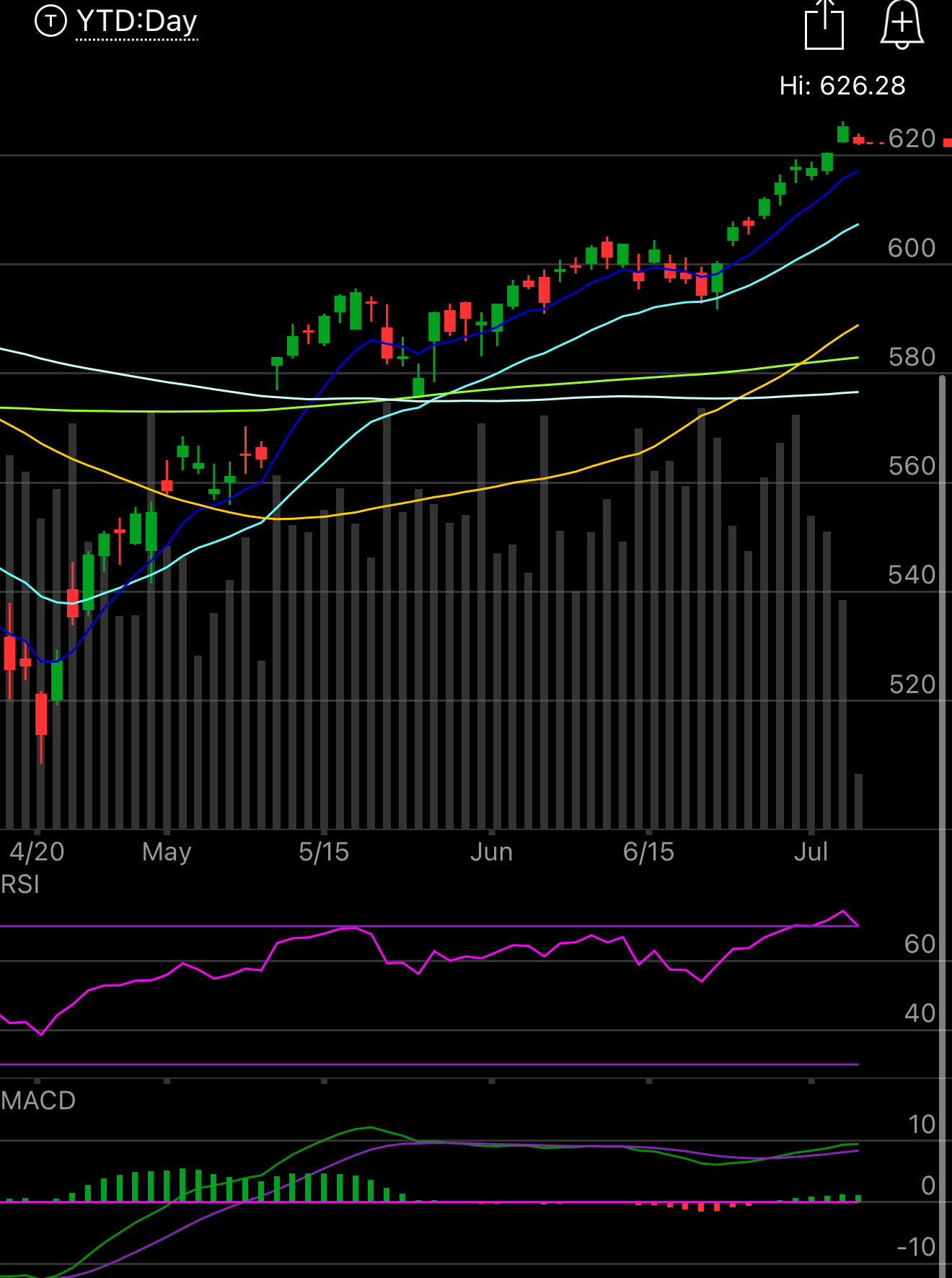Tap the Jun date axis label
The image size is (952, 1278).
tap(491, 852)
